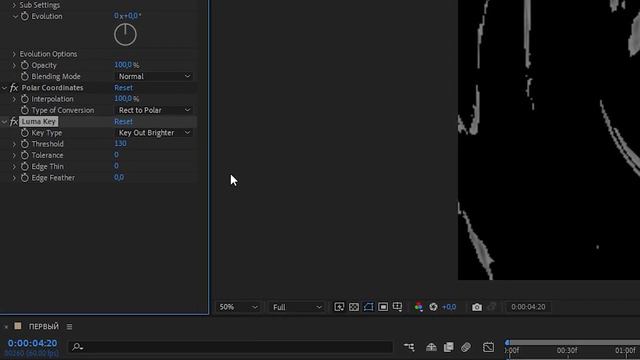Toggle the Threshold stopwatch
The width and height of the screenshot is (640, 360).
[x=24, y=144]
